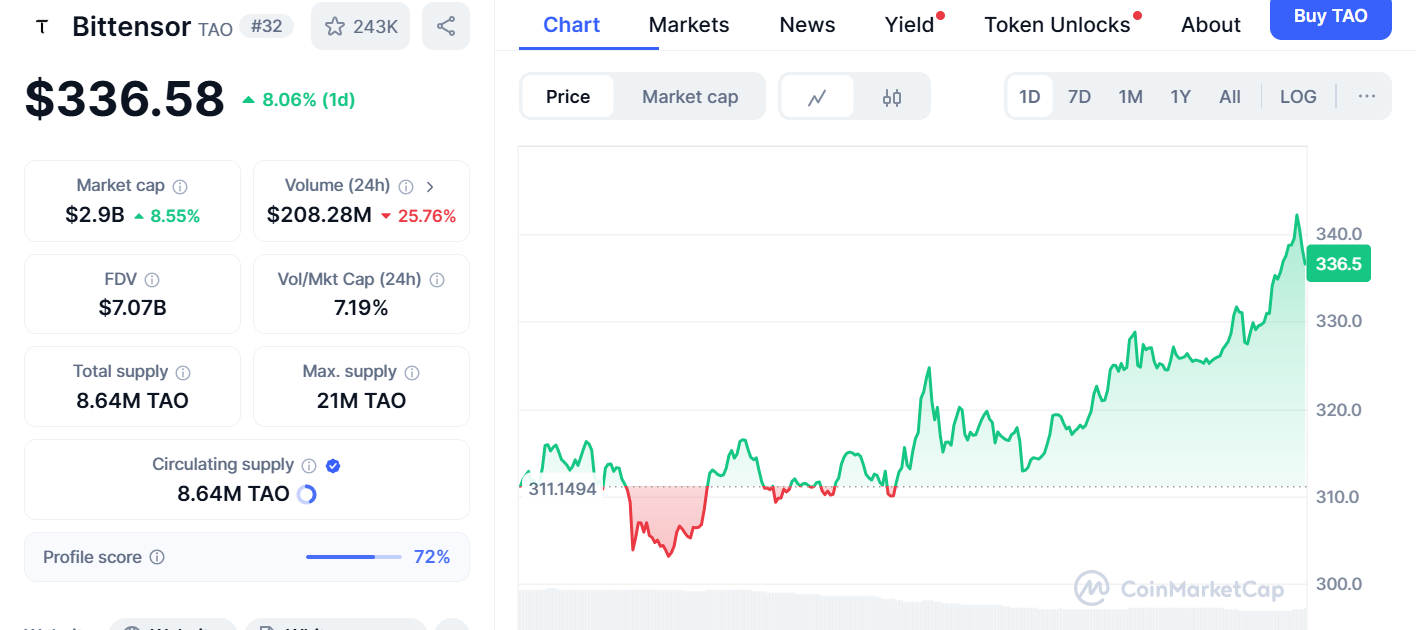Click the $336.58 price value
The image size is (1416, 630).
tap(125, 99)
